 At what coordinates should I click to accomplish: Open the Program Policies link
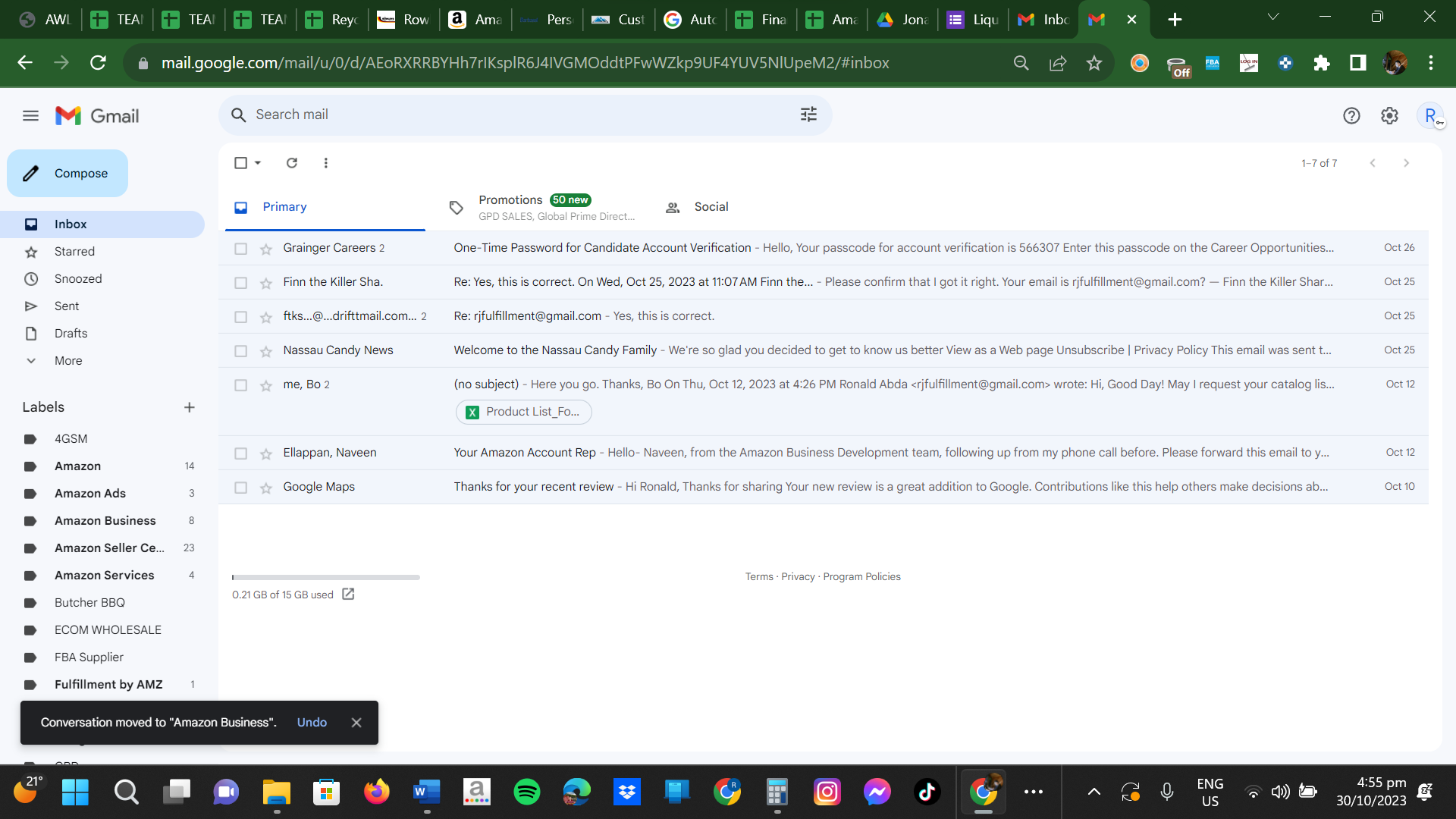862,577
